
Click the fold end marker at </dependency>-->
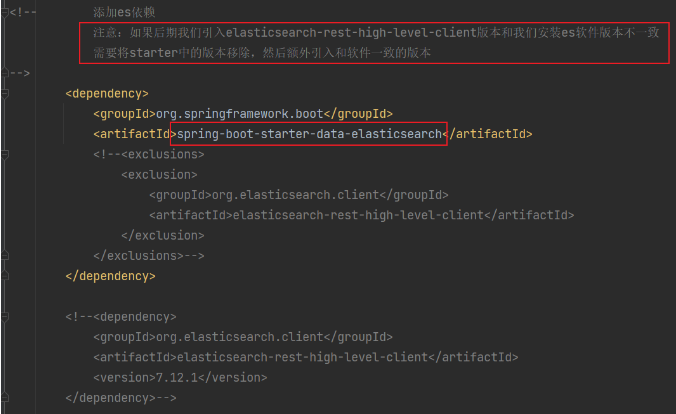5,398
